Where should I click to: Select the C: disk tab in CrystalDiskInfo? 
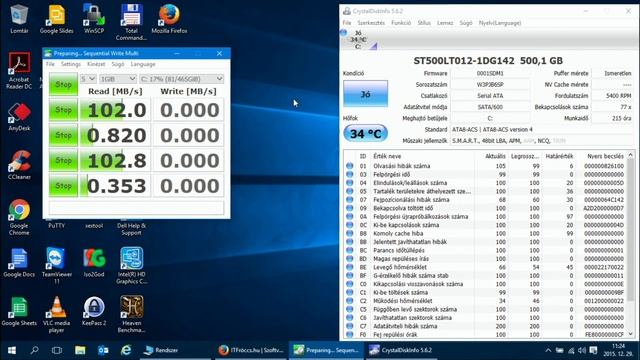358,40
